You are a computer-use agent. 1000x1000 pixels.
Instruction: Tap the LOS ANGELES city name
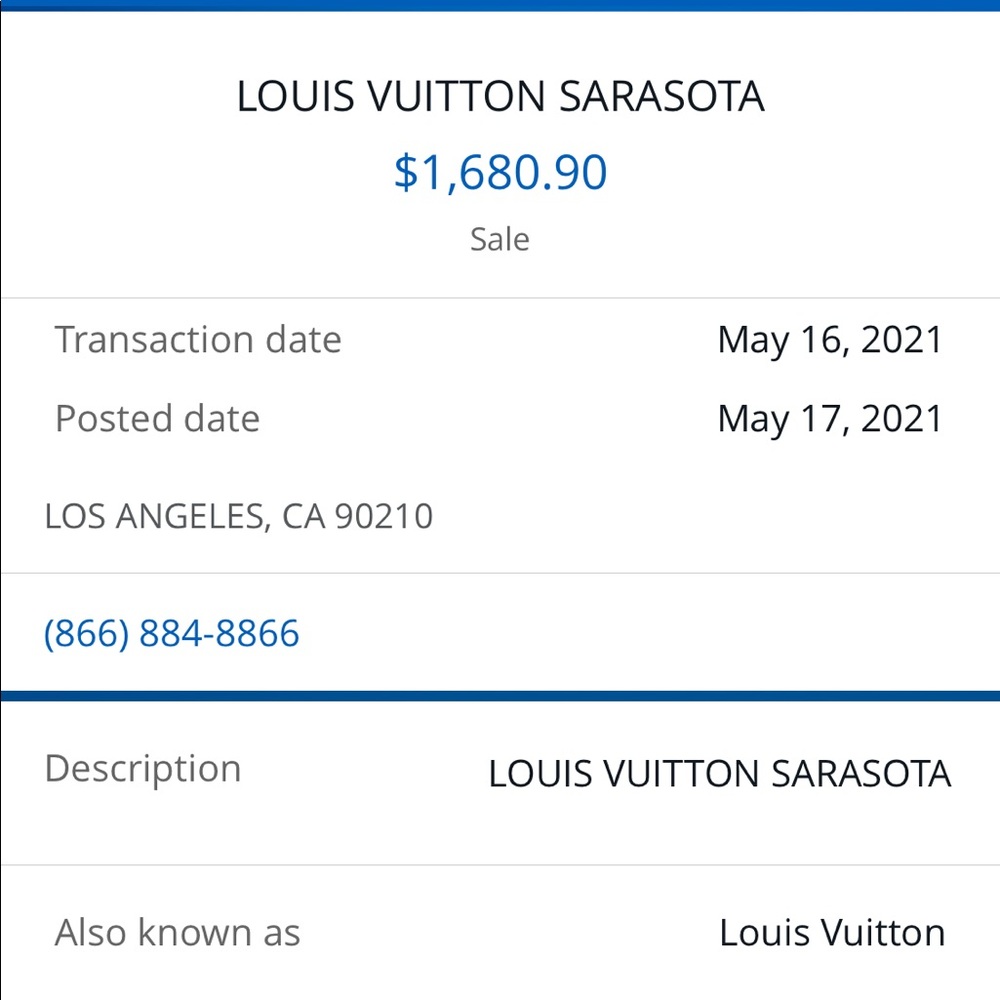(x=153, y=517)
